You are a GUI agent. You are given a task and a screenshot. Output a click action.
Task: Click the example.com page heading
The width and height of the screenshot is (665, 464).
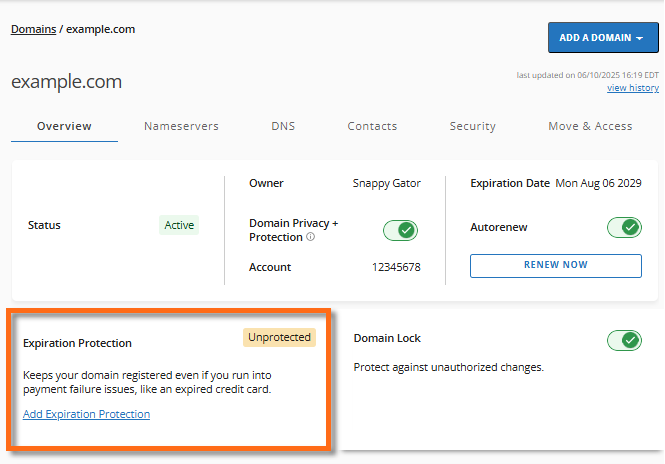point(66,82)
